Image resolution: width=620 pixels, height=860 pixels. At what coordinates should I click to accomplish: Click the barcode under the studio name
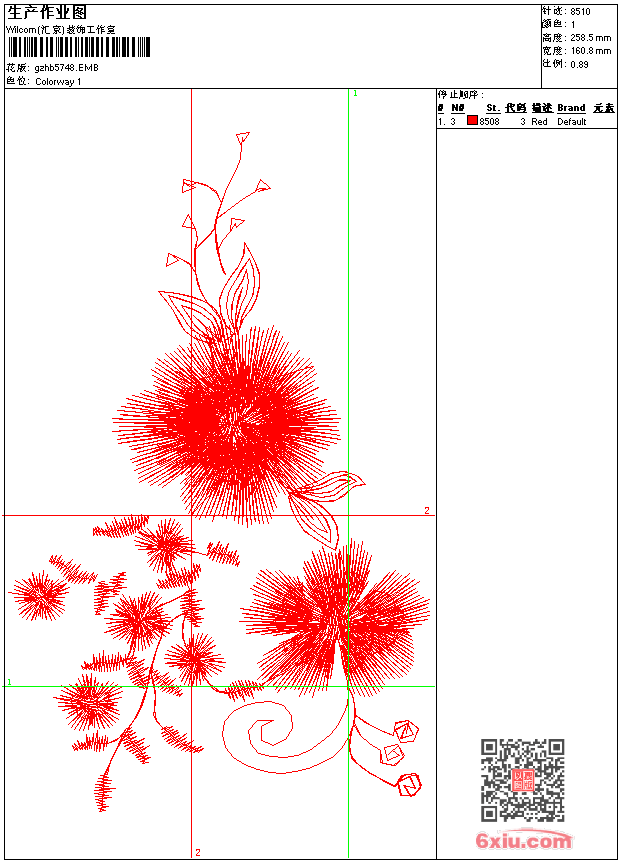tap(79, 47)
